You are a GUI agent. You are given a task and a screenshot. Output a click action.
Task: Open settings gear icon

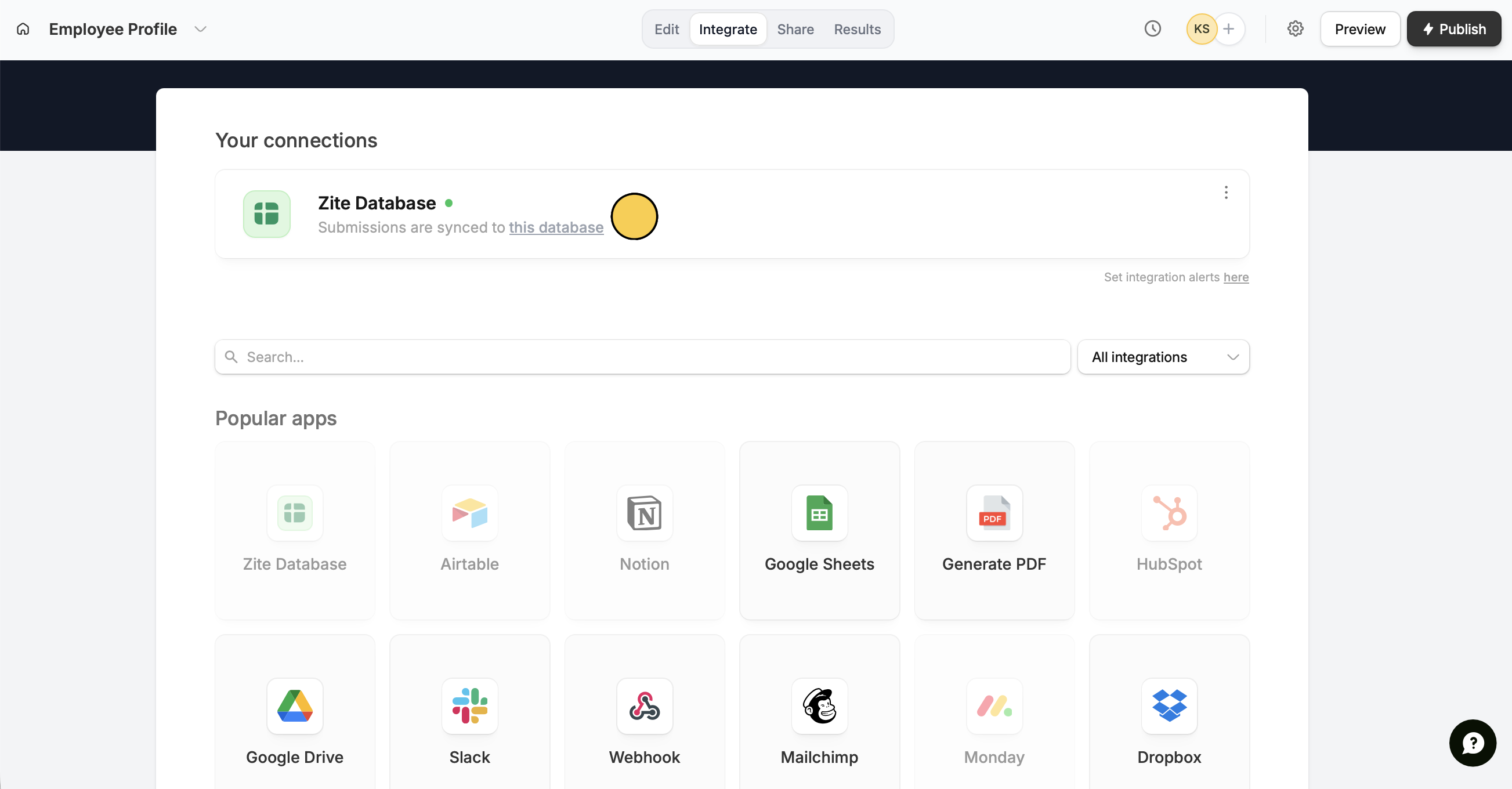pos(1295,29)
